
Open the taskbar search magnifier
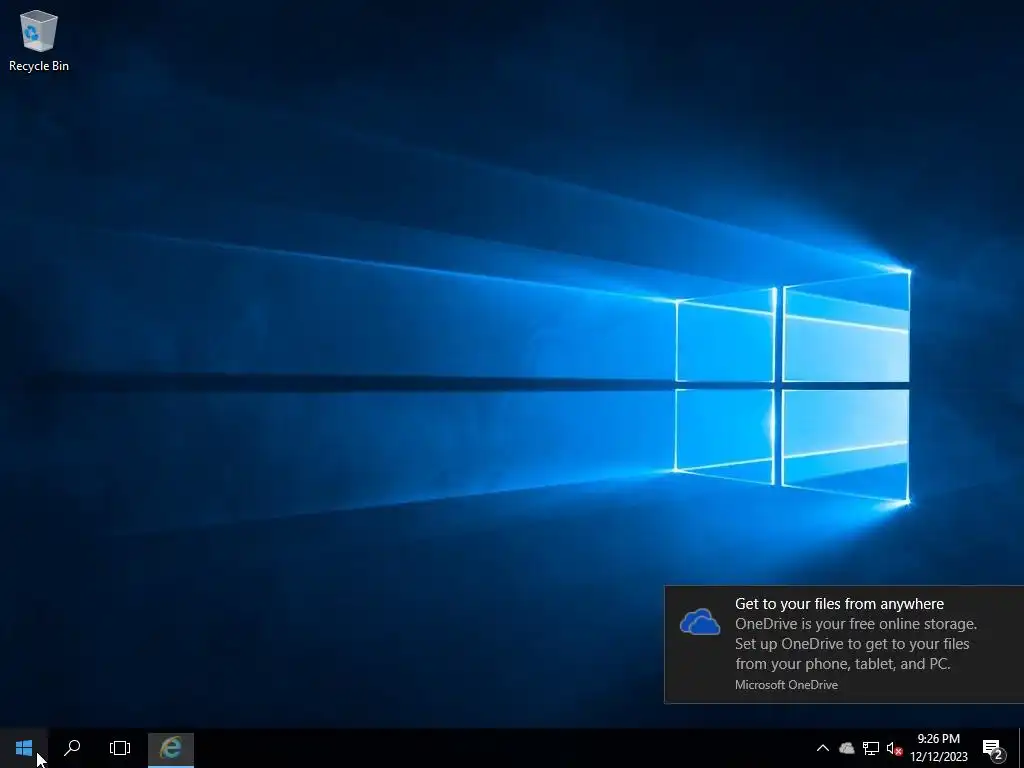(72, 748)
